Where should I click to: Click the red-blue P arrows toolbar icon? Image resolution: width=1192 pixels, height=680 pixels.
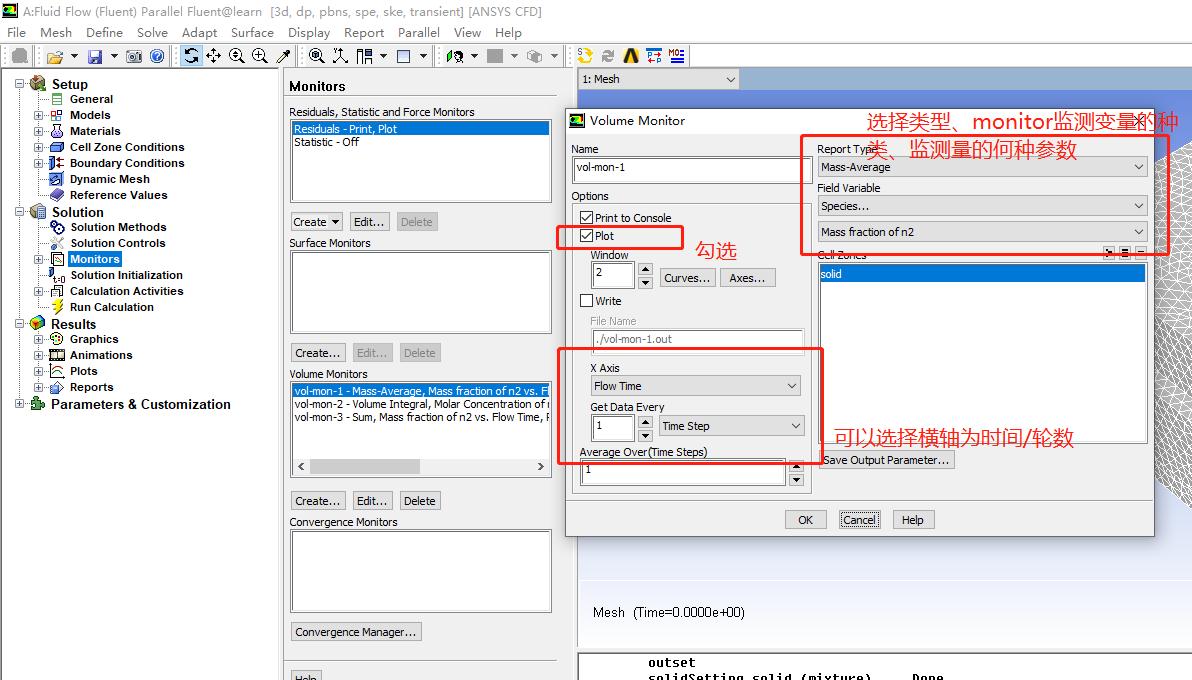click(654, 56)
